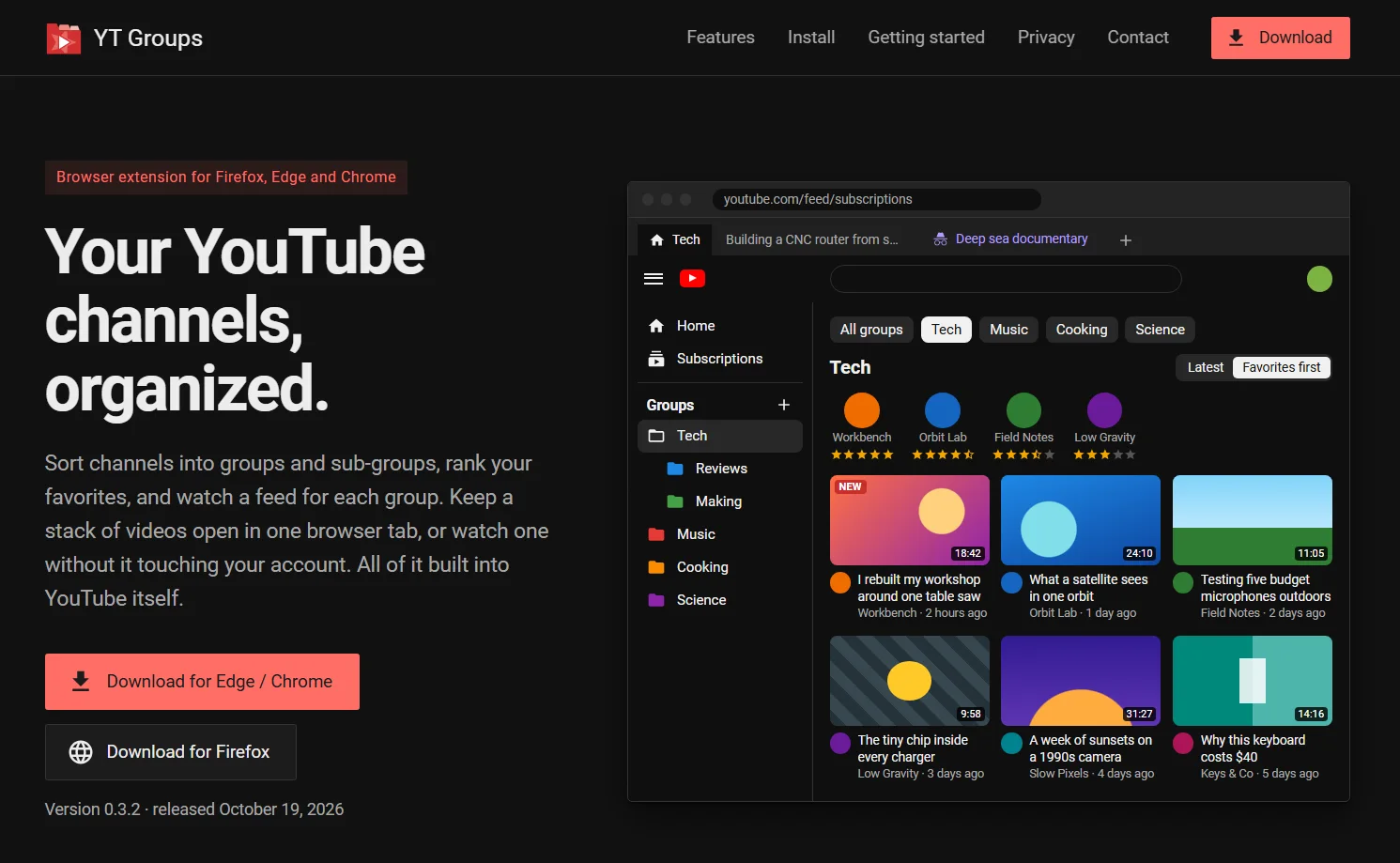The height and width of the screenshot is (863, 1400).
Task: Click the new tab plus icon
Action: (1126, 240)
